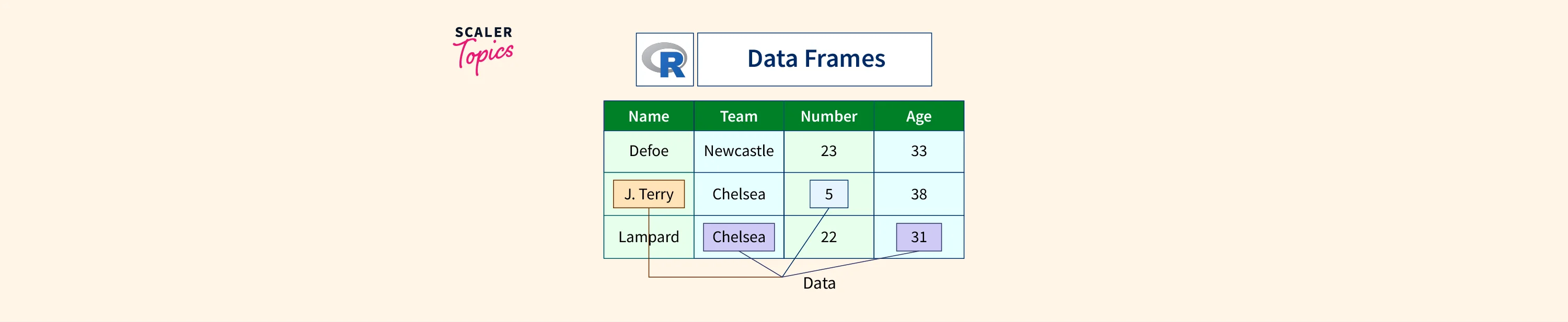Click the Data label below the table

click(818, 283)
